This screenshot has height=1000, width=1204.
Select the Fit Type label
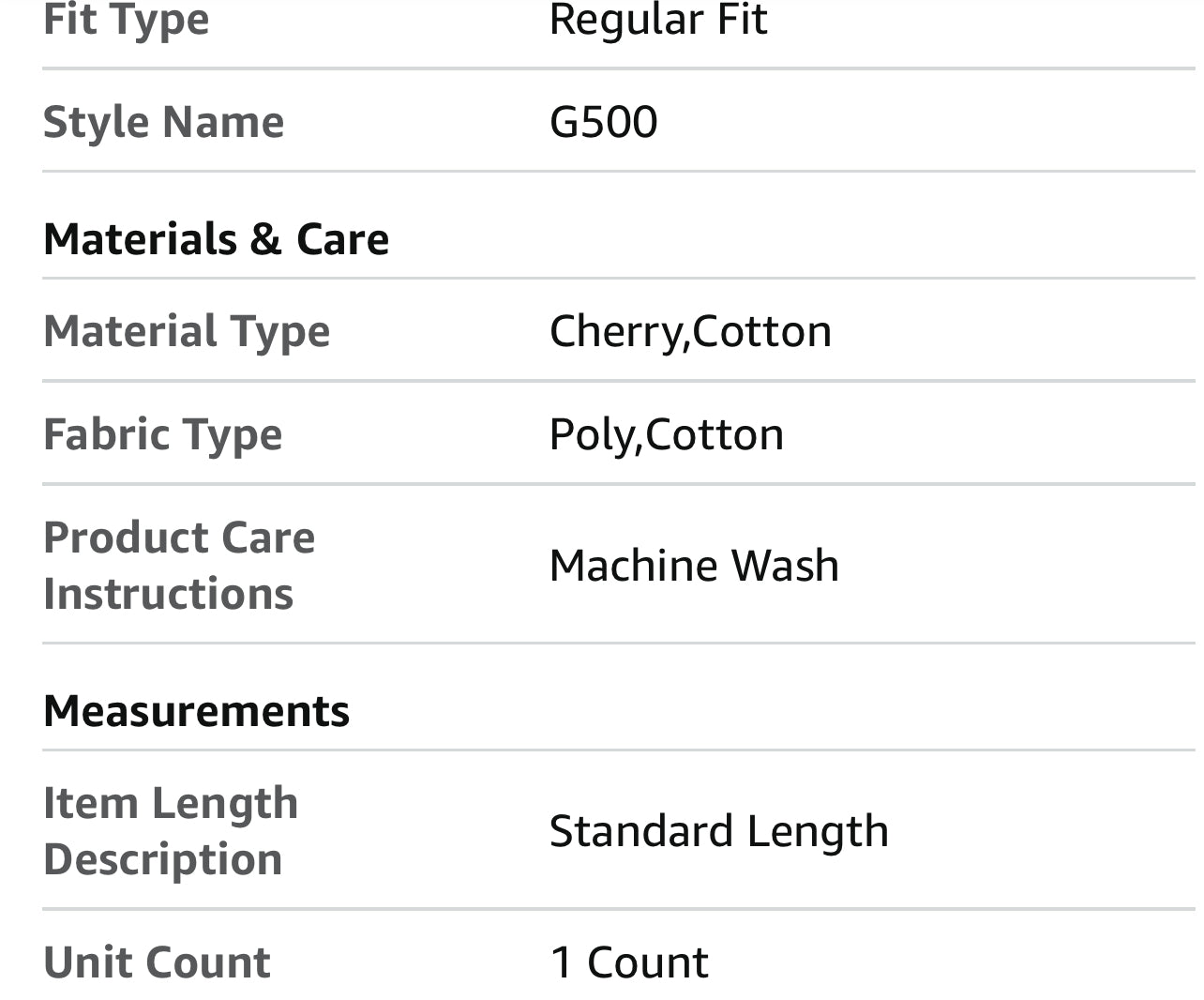(126, 19)
